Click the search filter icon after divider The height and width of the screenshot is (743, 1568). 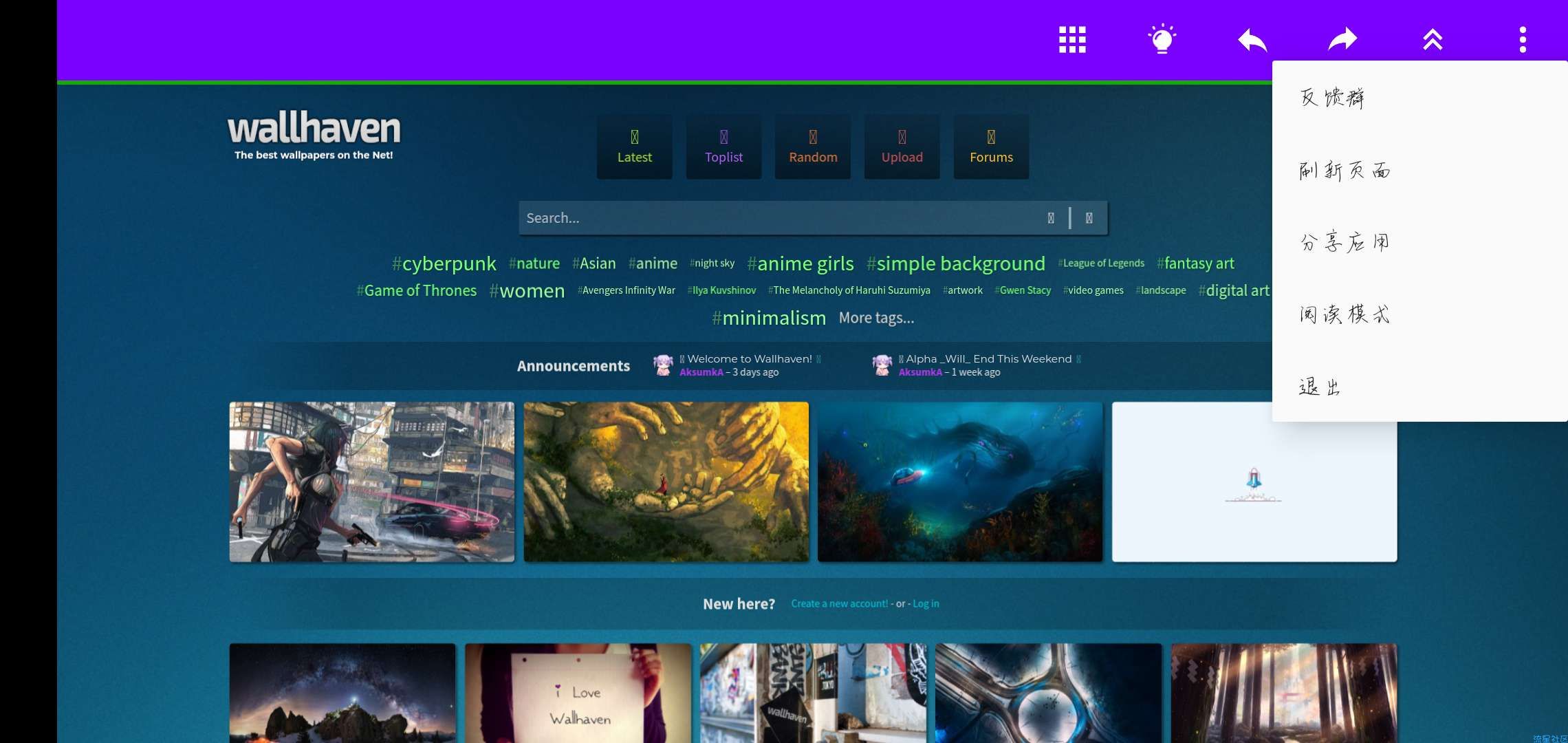pyautogui.click(x=1089, y=218)
